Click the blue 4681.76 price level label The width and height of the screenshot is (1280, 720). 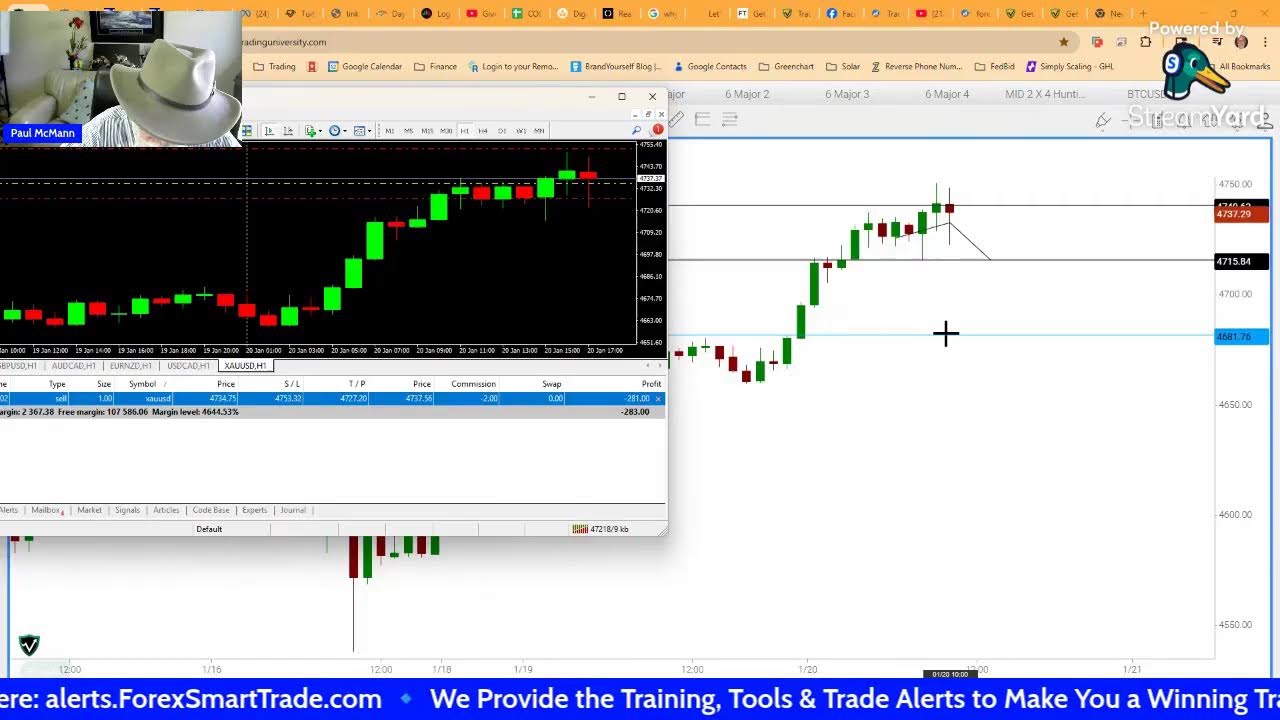1241,337
